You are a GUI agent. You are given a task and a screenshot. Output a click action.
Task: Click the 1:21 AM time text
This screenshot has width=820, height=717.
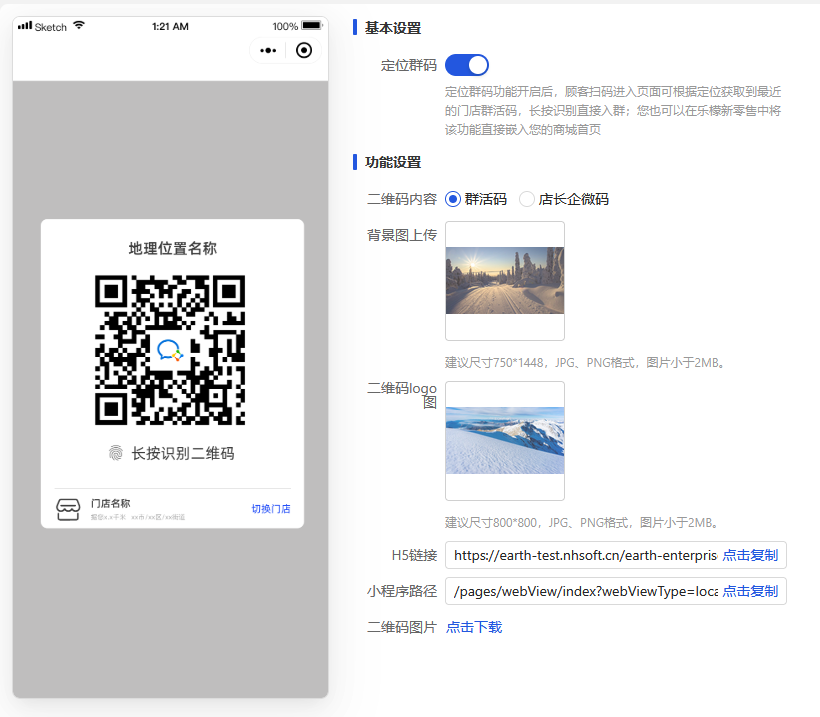pyautogui.click(x=170, y=26)
